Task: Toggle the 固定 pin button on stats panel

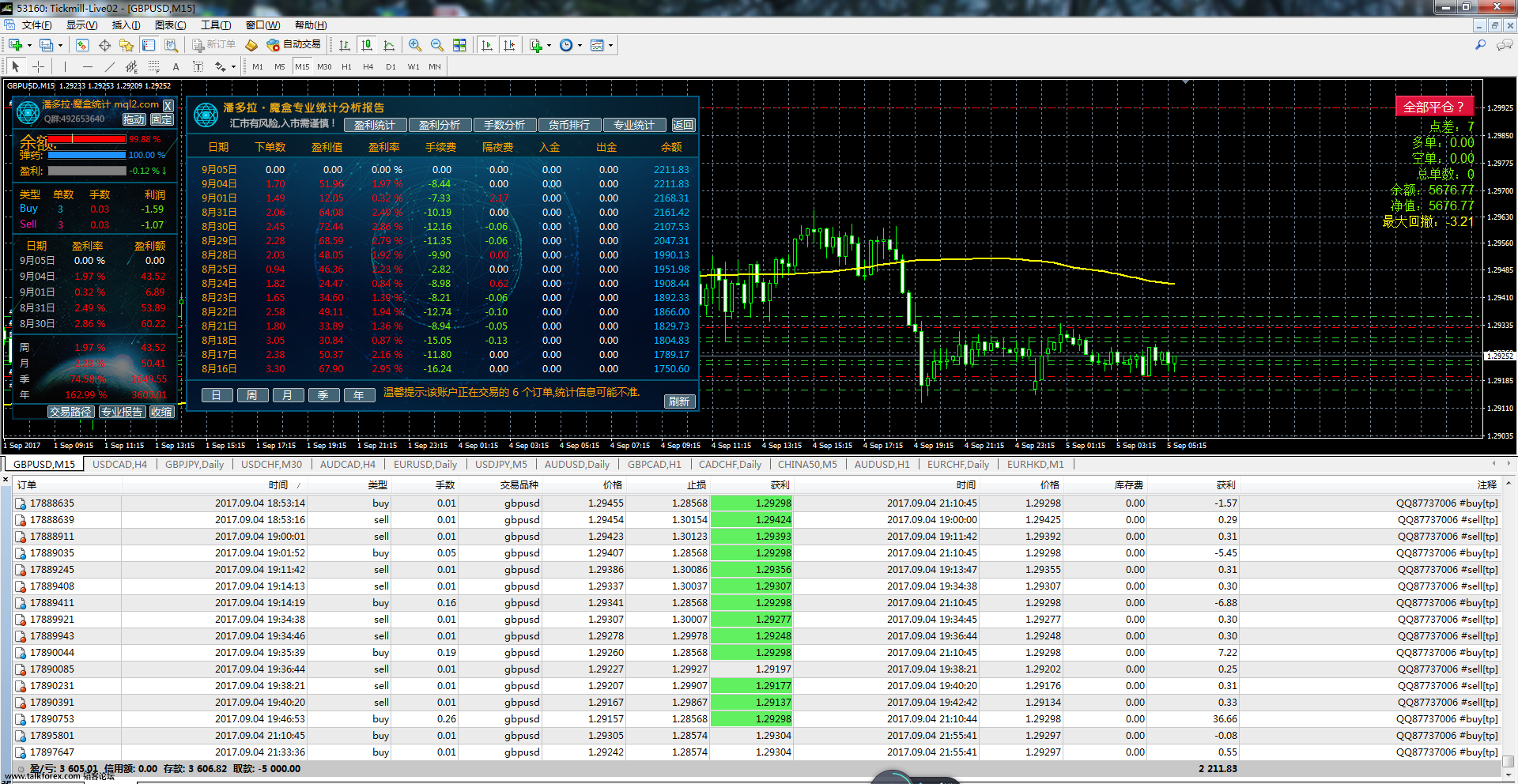Action: (x=161, y=119)
